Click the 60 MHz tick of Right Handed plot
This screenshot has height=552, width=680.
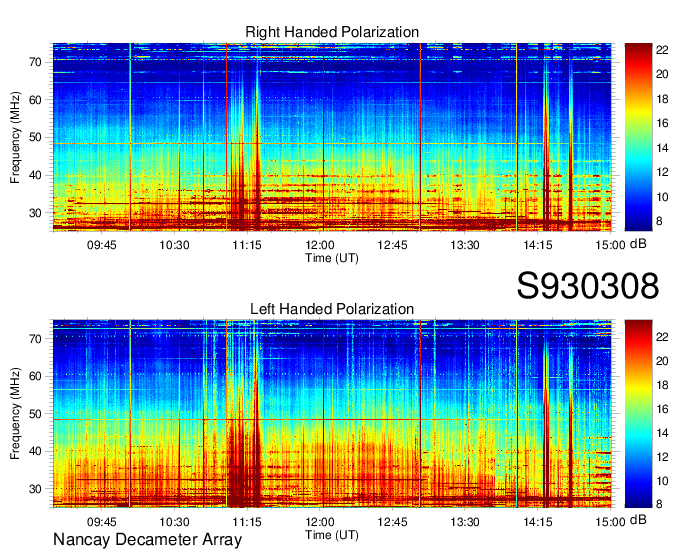click(x=36, y=100)
